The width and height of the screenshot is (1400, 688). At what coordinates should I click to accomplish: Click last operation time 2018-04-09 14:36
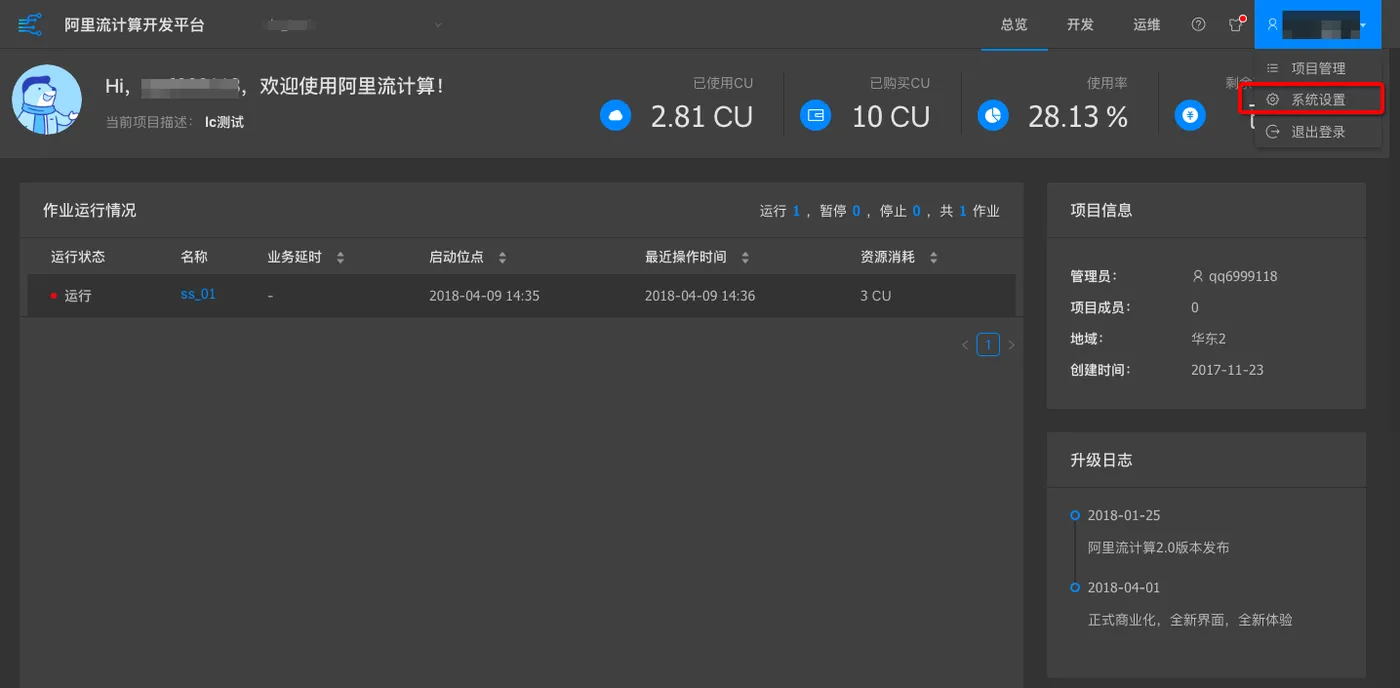(x=700, y=296)
